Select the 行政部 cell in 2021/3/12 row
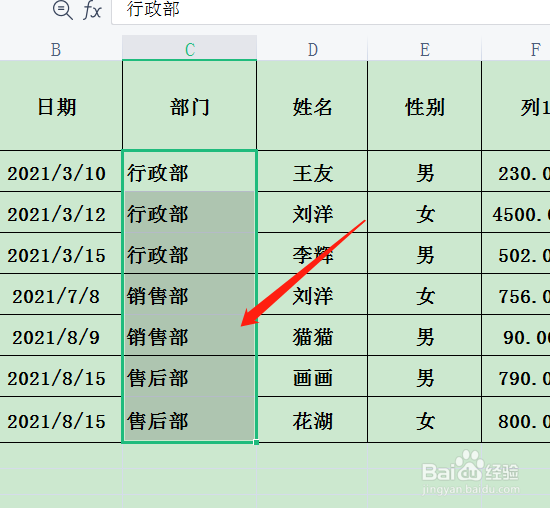This screenshot has width=550, height=508. click(189, 212)
